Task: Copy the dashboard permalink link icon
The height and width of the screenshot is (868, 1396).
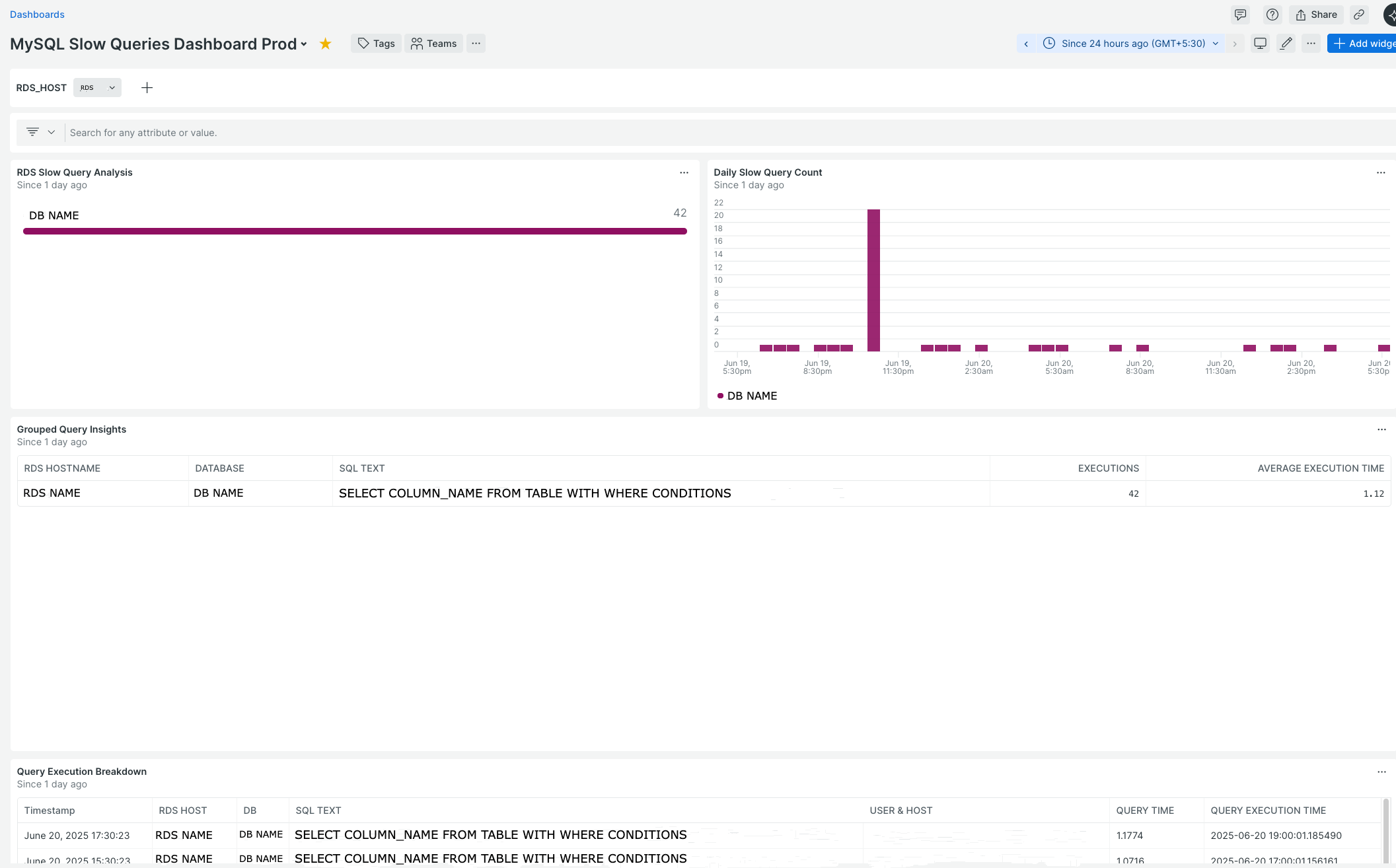Action: (1359, 15)
